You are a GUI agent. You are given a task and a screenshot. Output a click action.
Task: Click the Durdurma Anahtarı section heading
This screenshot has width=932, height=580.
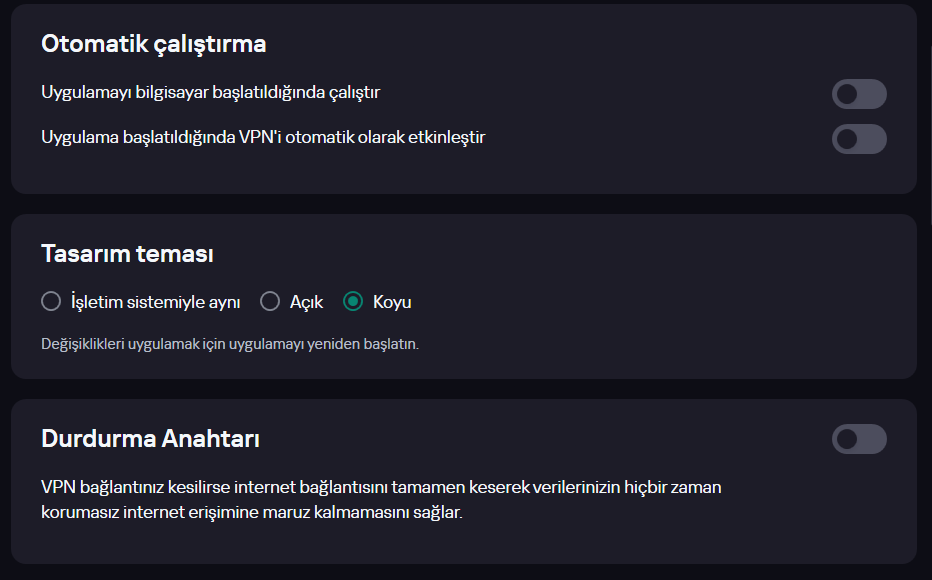point(151,439)
